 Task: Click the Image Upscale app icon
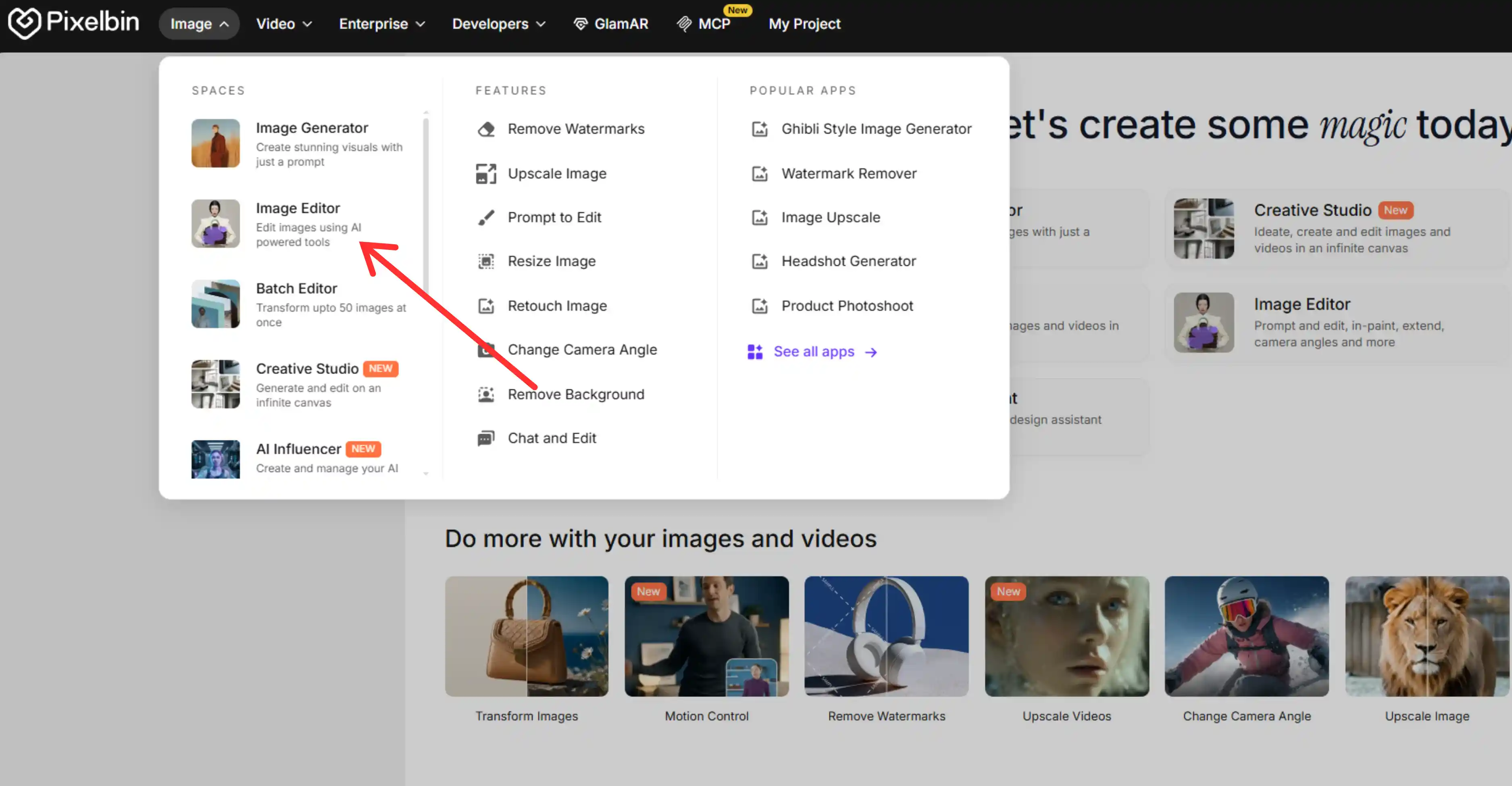760,218
